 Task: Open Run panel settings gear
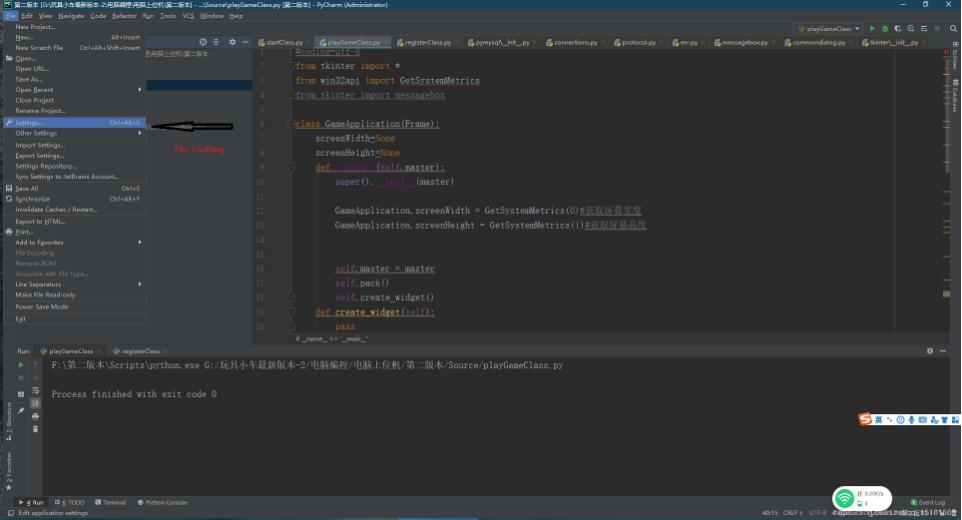930,351
